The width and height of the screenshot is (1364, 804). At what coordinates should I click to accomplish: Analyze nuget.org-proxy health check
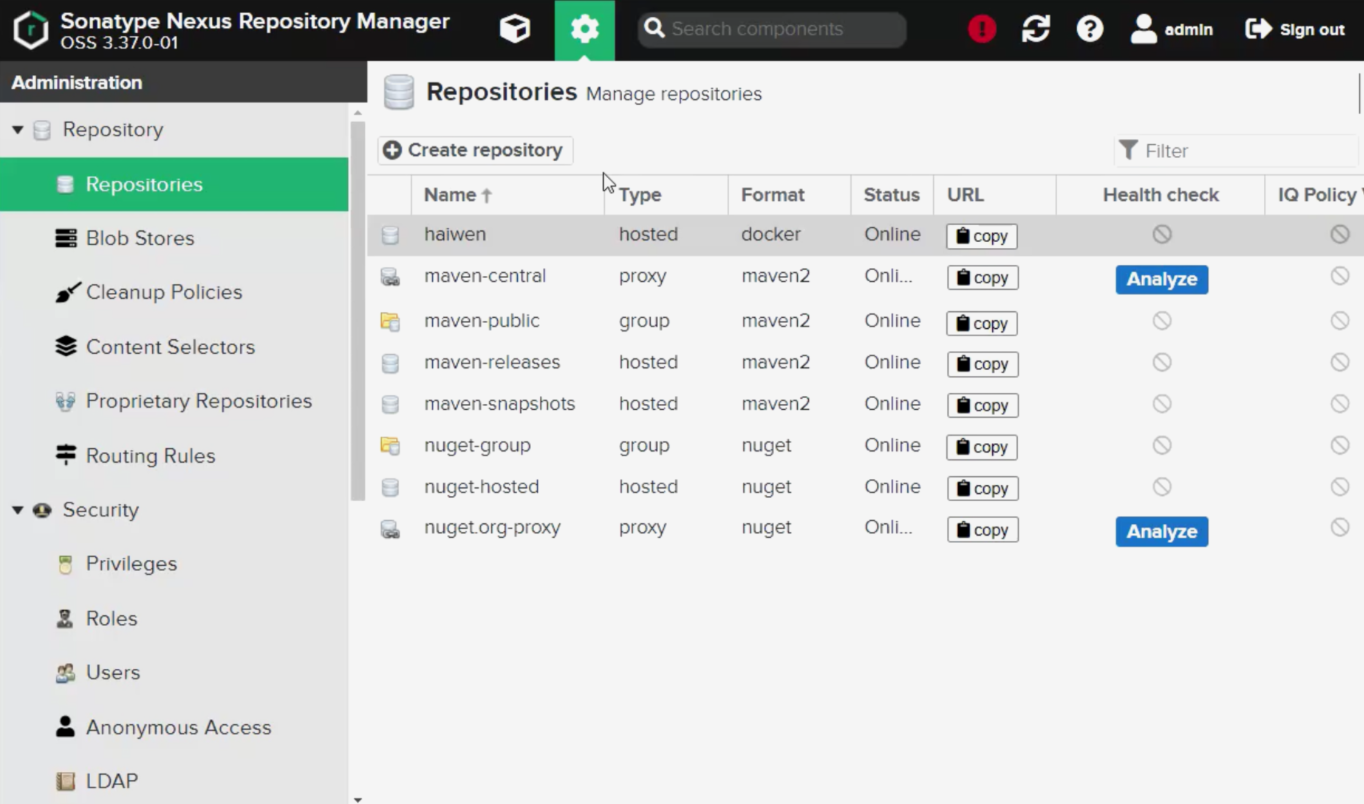(1161, 531)
